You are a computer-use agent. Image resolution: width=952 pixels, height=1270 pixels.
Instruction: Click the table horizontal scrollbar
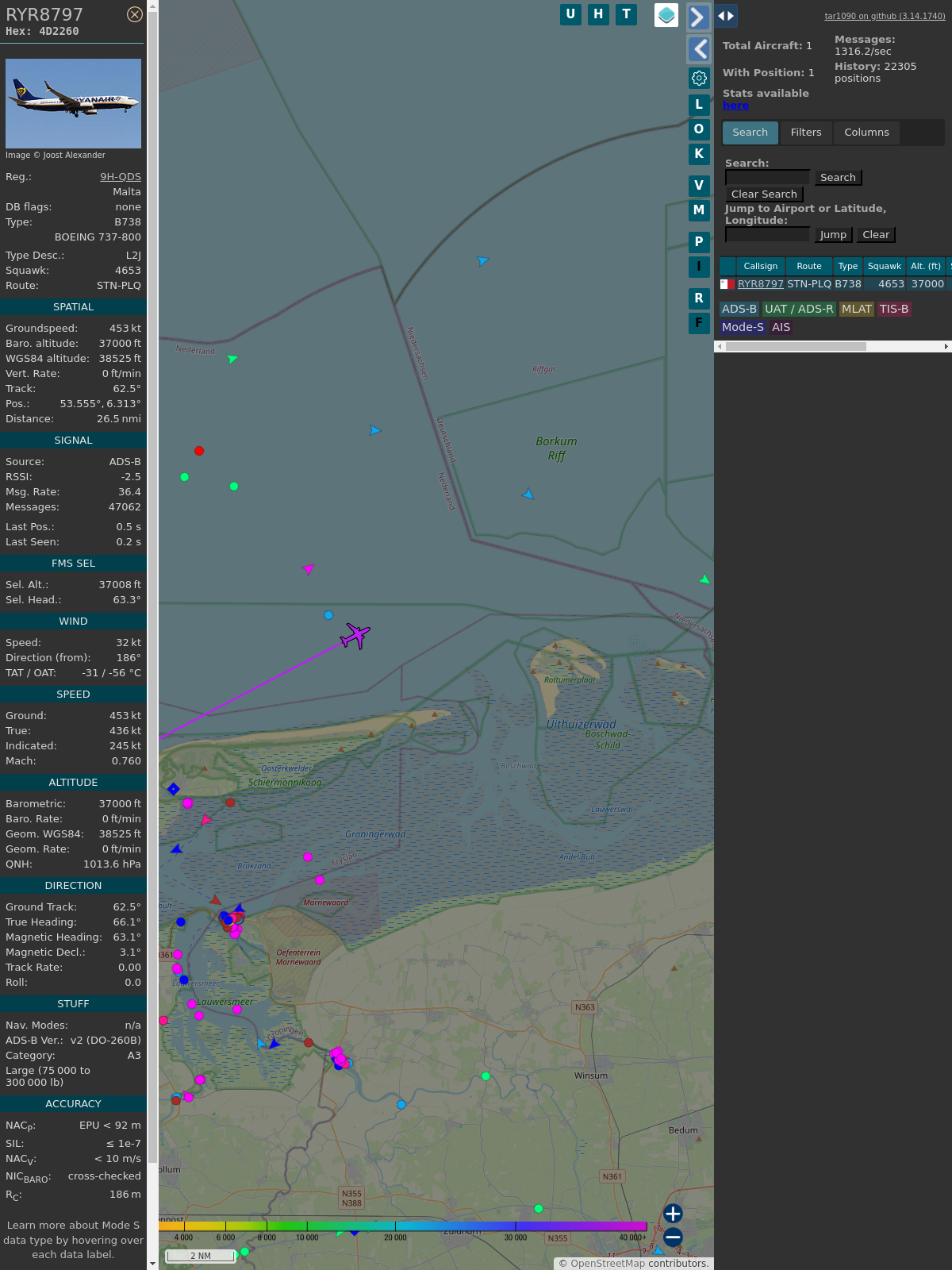[x=796, y=347]
